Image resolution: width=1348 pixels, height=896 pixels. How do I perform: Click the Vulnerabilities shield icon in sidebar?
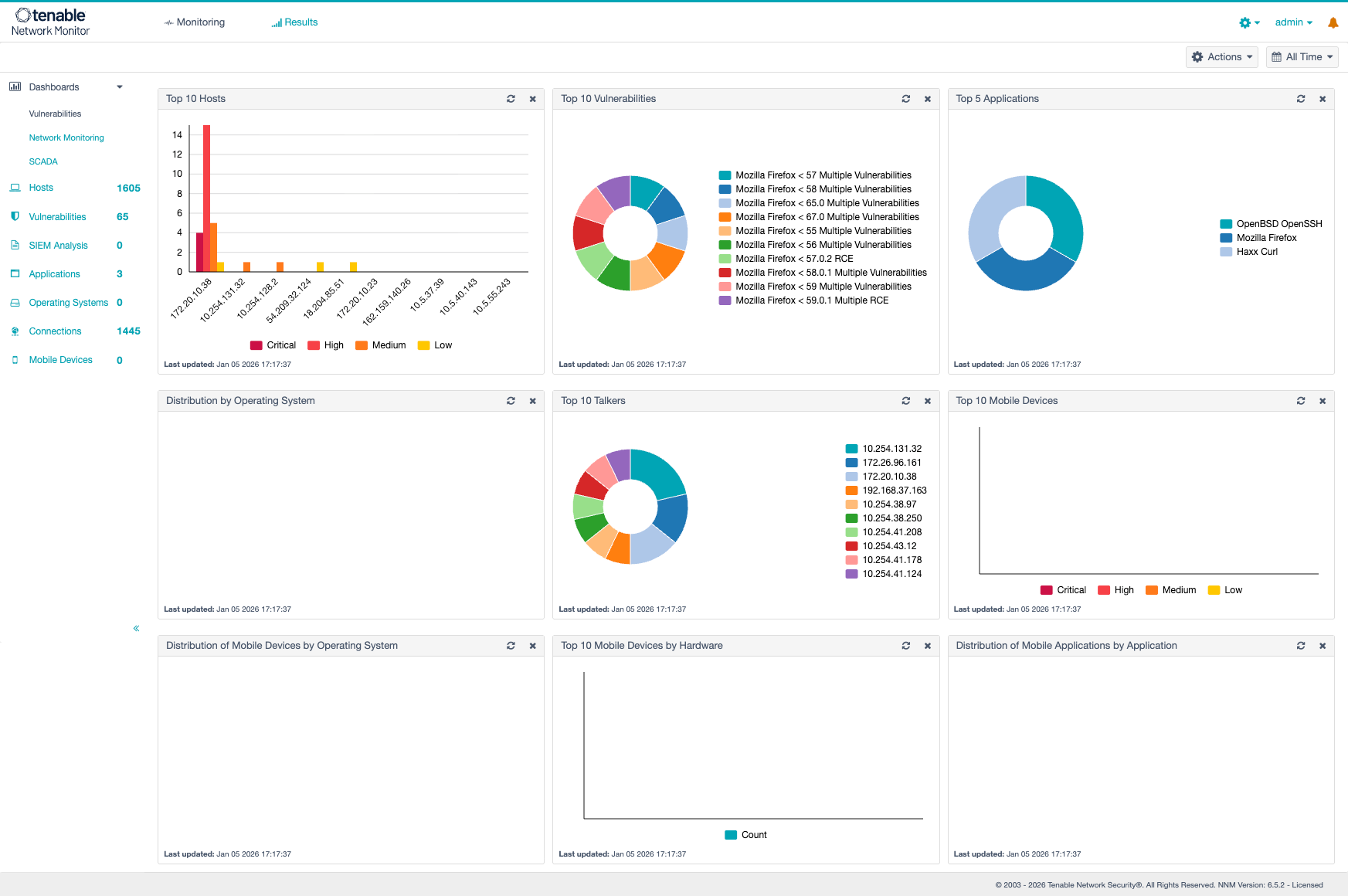15,216
